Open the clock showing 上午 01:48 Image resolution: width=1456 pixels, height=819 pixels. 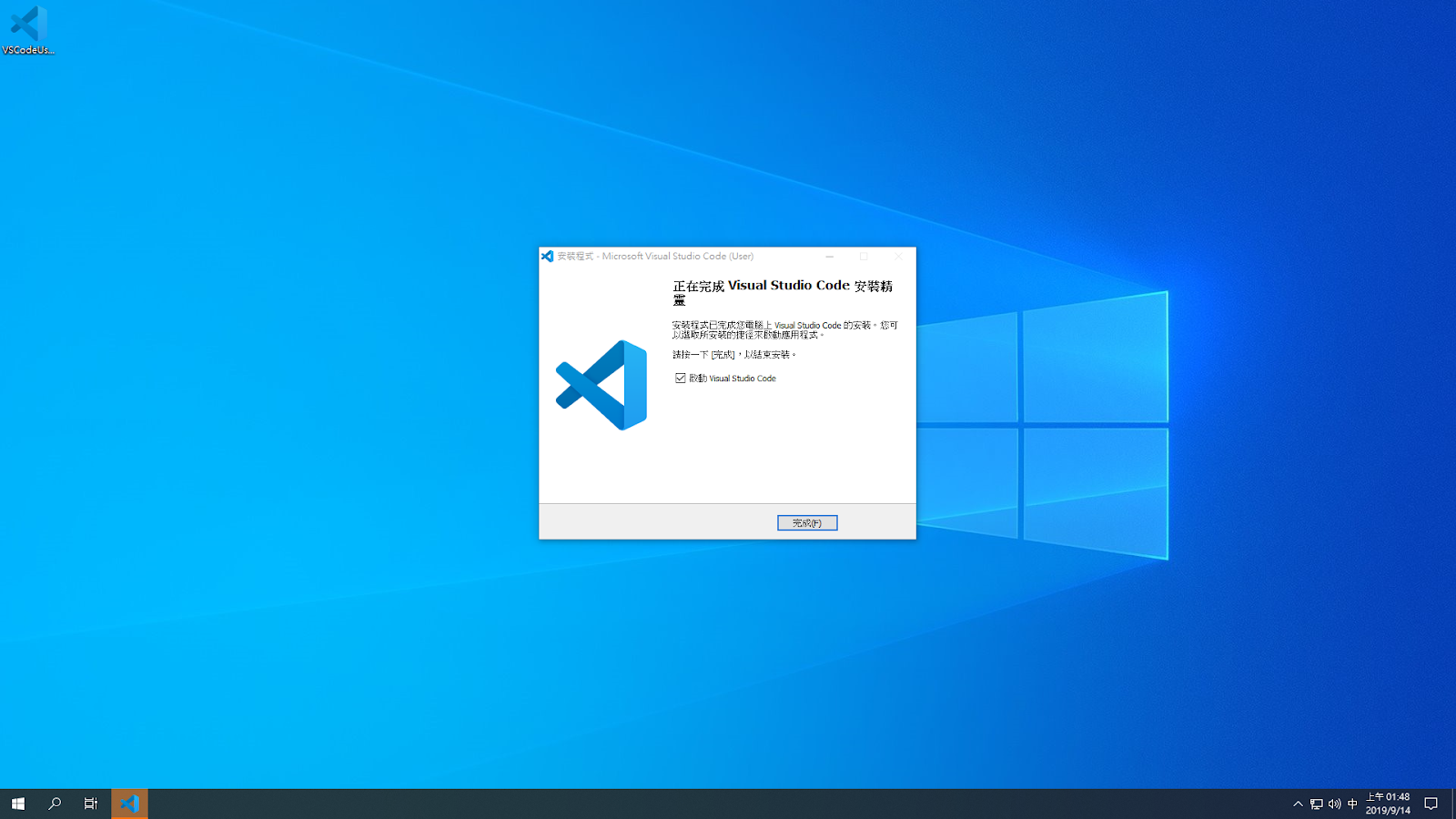pos(1388,804)
